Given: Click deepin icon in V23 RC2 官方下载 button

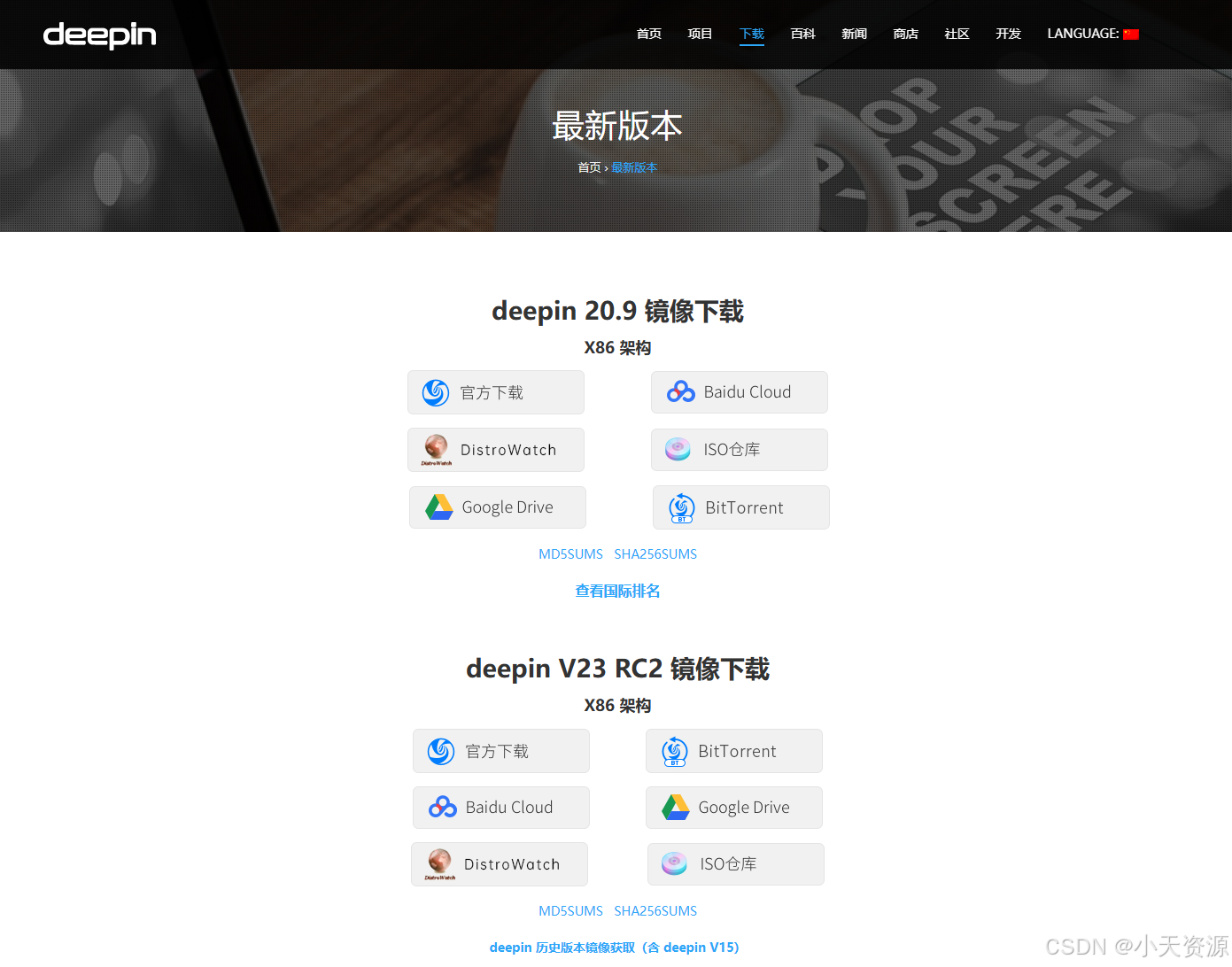Looking at the screenshot, I should [441, 751].
